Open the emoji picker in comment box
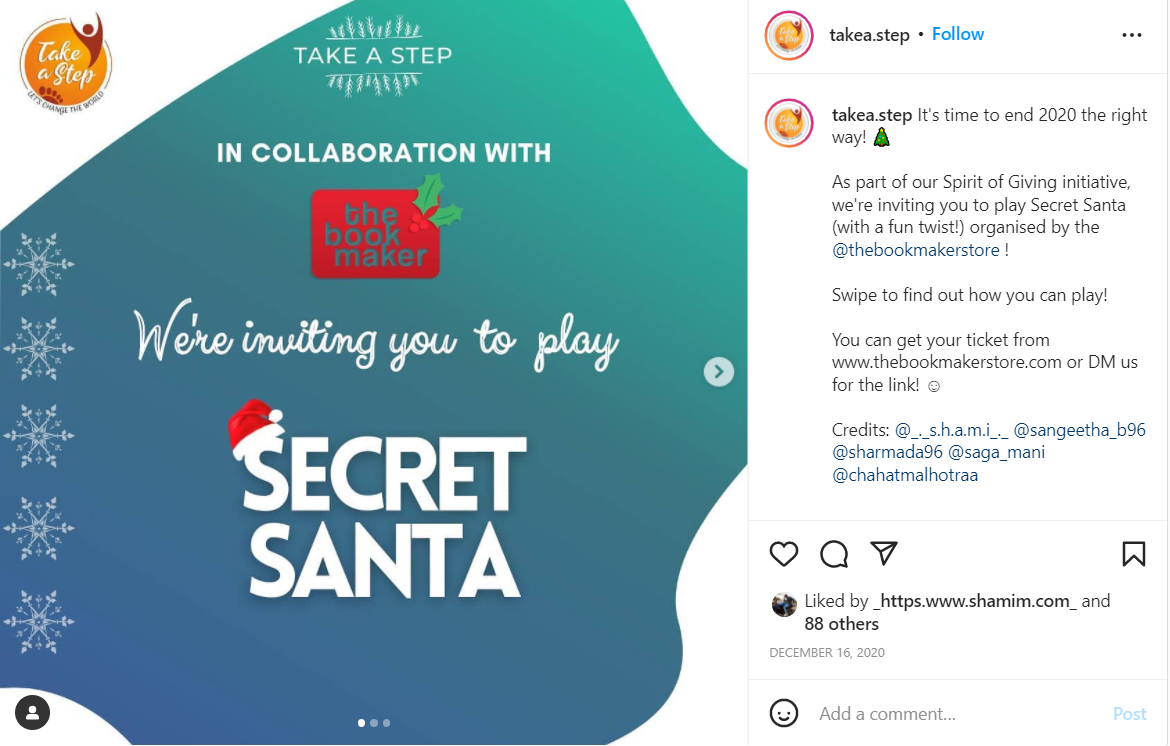1170x746 pixels. point(783,713)
